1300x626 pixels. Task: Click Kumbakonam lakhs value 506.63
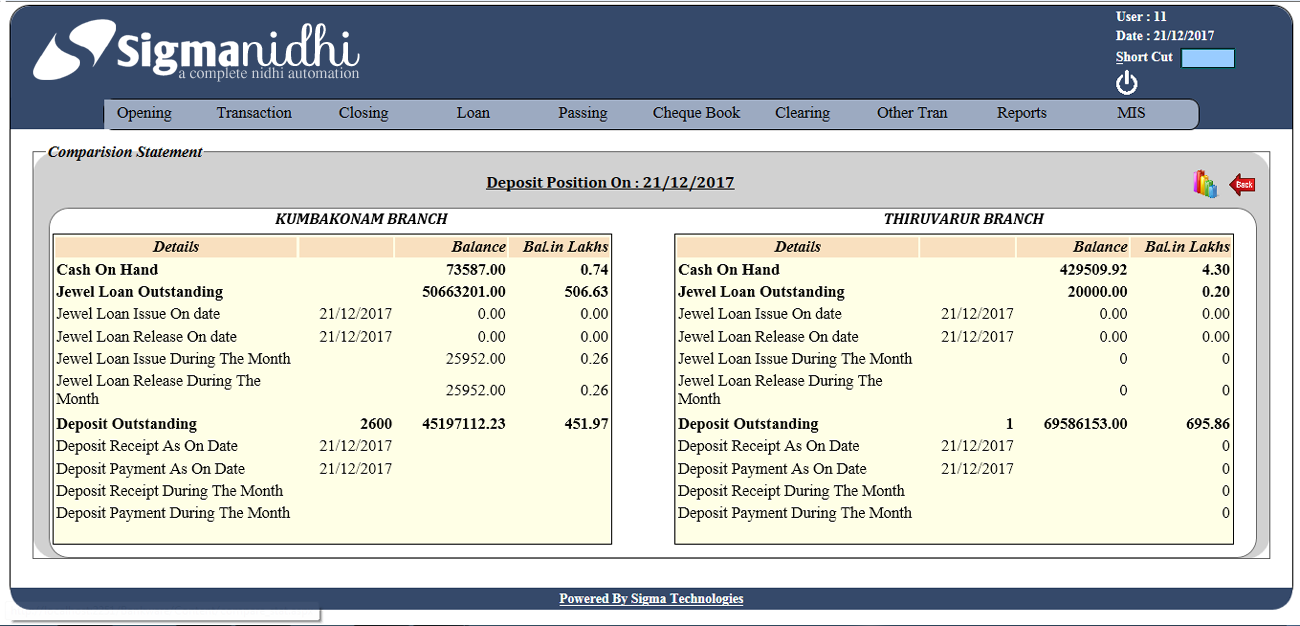[587, 292]
